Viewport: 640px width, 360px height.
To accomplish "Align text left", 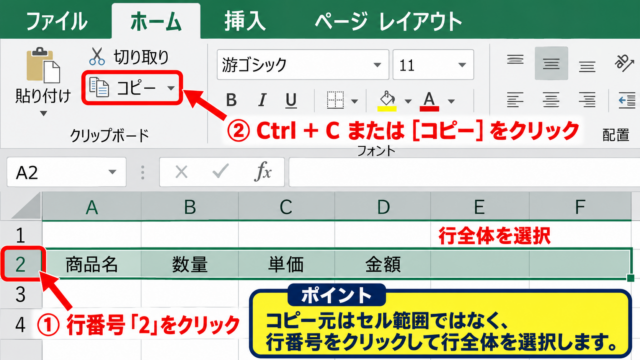I will tap(515, 100).
